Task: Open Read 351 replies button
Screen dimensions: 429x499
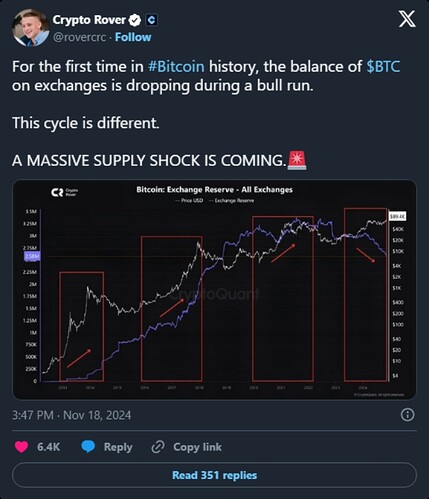Action: 214,475
